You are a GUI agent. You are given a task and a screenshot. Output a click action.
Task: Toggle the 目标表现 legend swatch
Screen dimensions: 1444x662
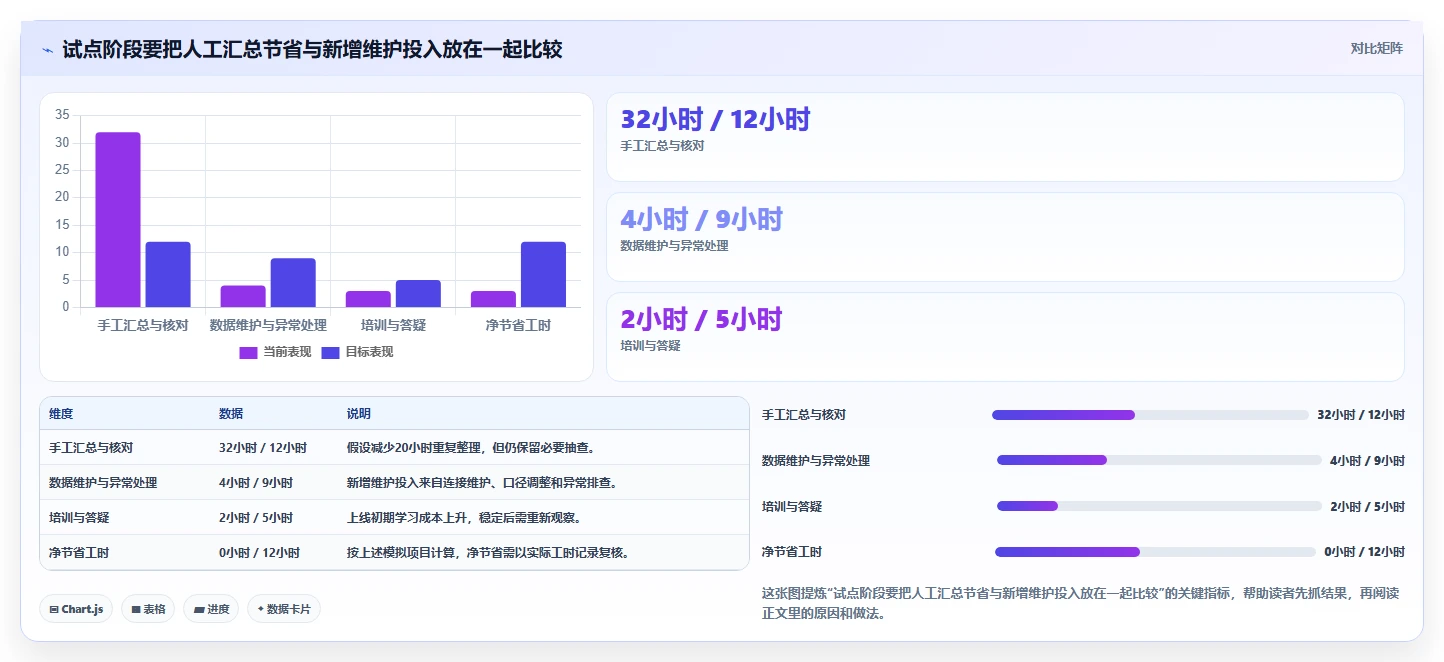pyautogui.click(x=330, y=352)
